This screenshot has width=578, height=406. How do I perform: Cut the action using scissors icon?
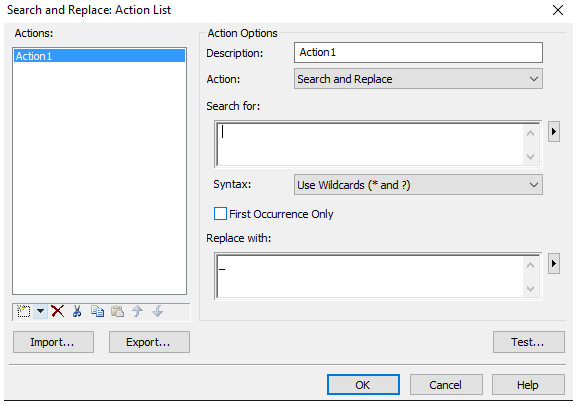coord(77,312)
